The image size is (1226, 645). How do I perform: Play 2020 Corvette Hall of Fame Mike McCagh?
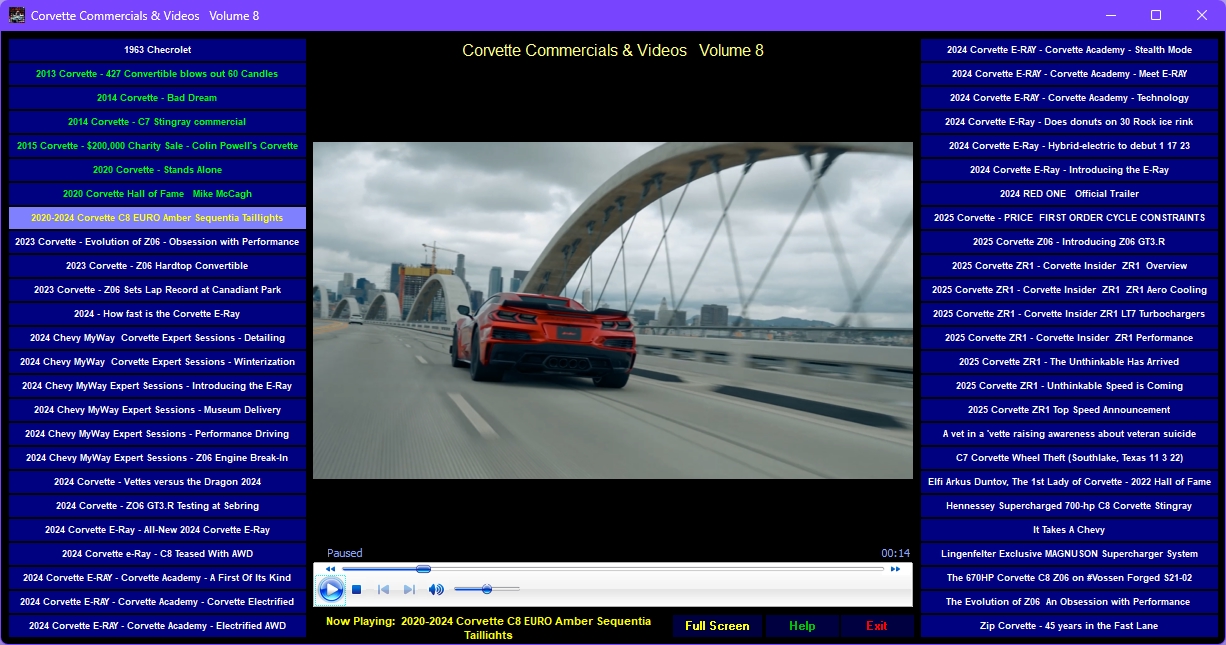coord(157,194)
